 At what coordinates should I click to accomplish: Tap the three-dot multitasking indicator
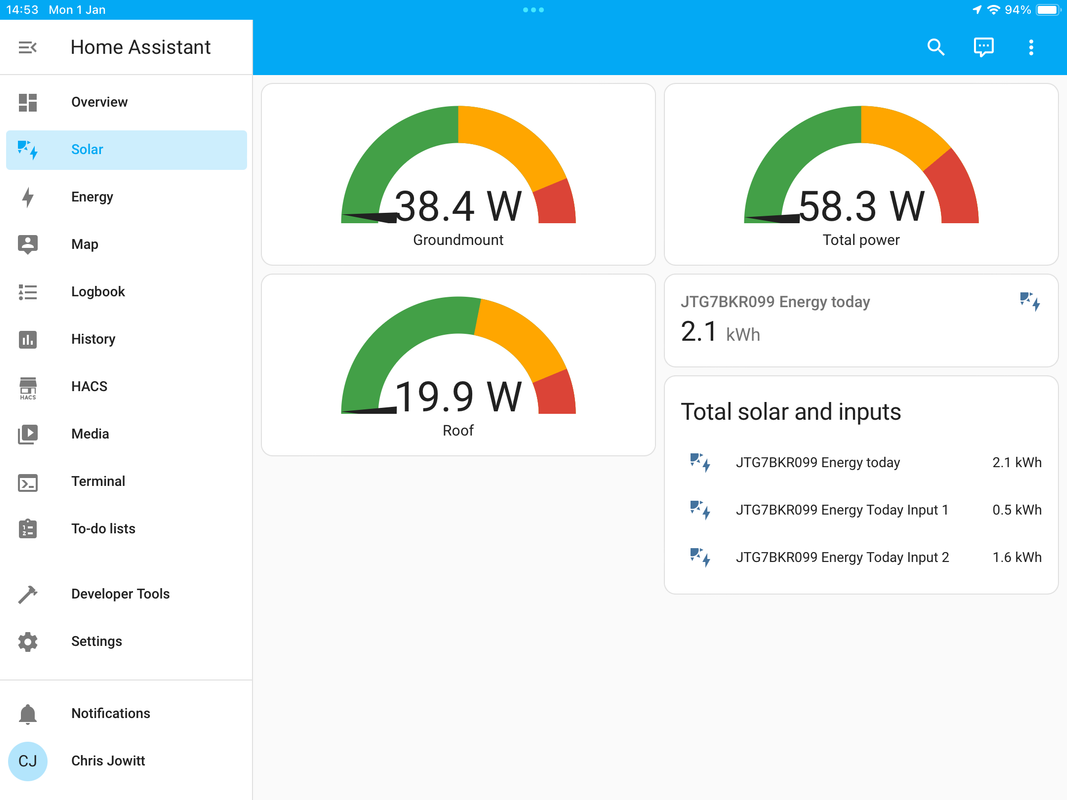tap(534, 10)
